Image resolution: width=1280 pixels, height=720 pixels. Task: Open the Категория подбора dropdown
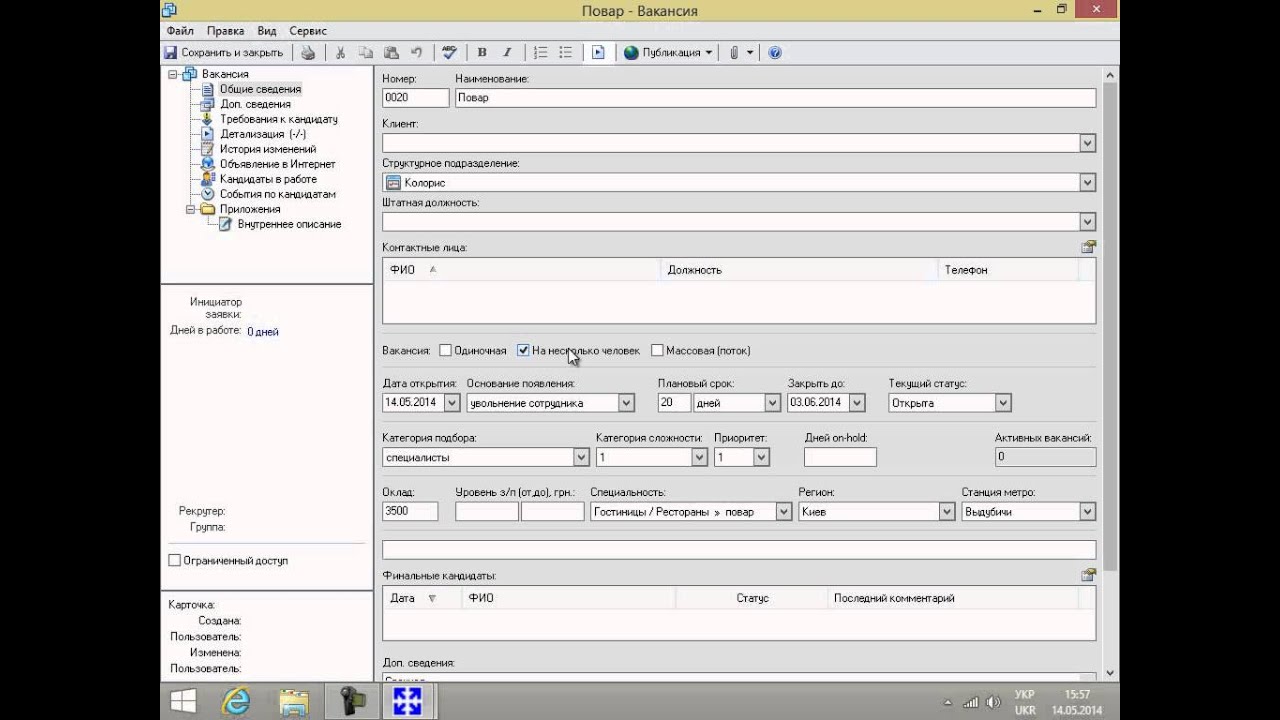(581, 457)
